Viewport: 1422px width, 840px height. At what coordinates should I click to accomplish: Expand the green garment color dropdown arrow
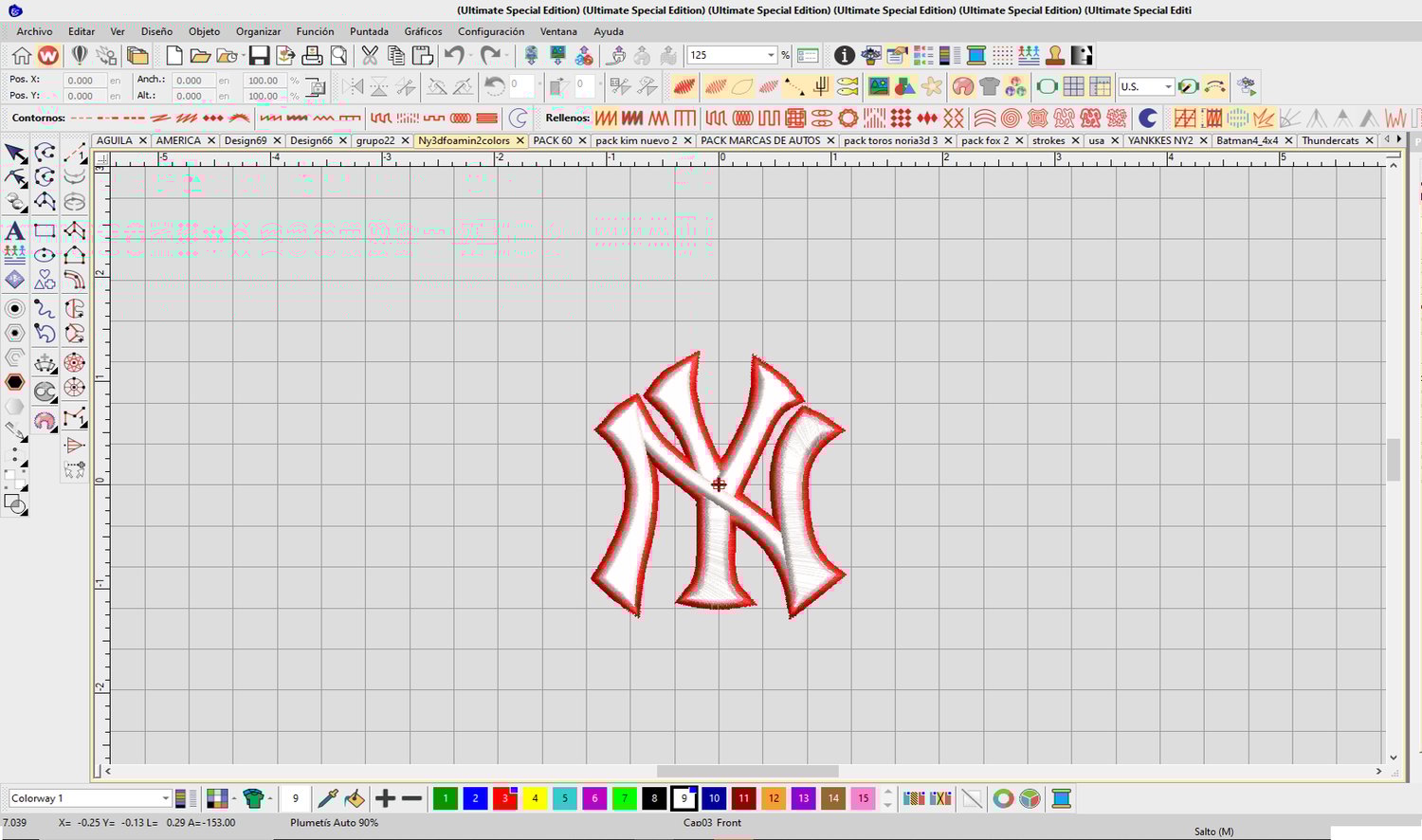click(x=269, y=798)
